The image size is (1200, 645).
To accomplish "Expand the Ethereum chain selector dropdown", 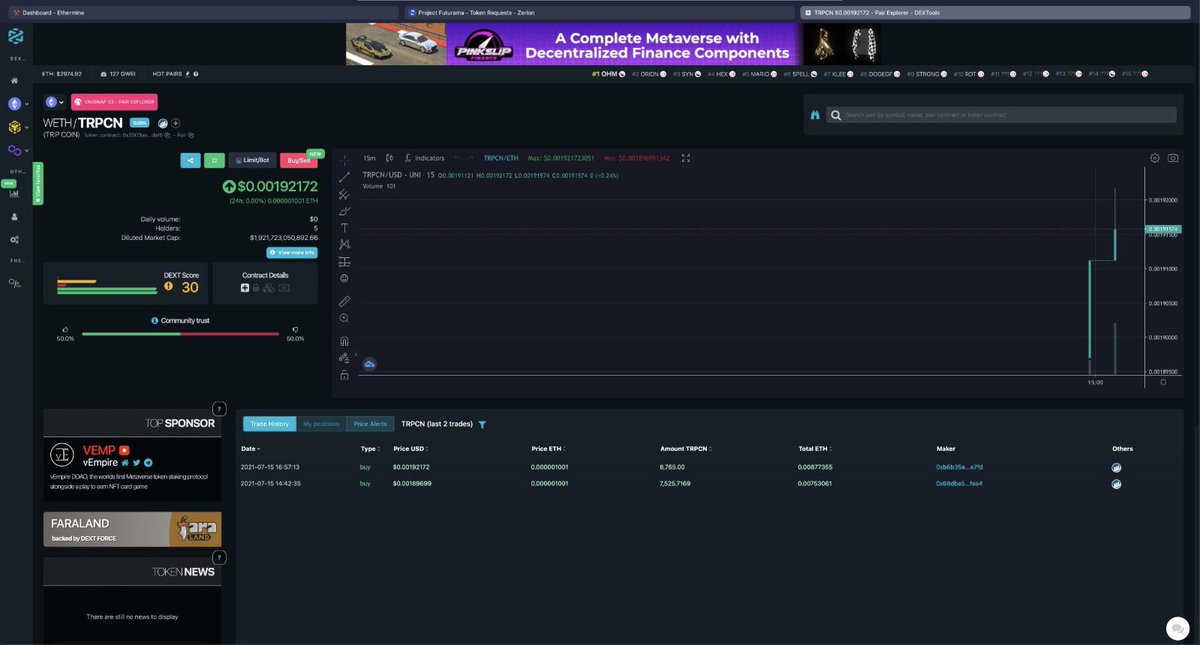I will pyautogui.click(x=54, y=102).
